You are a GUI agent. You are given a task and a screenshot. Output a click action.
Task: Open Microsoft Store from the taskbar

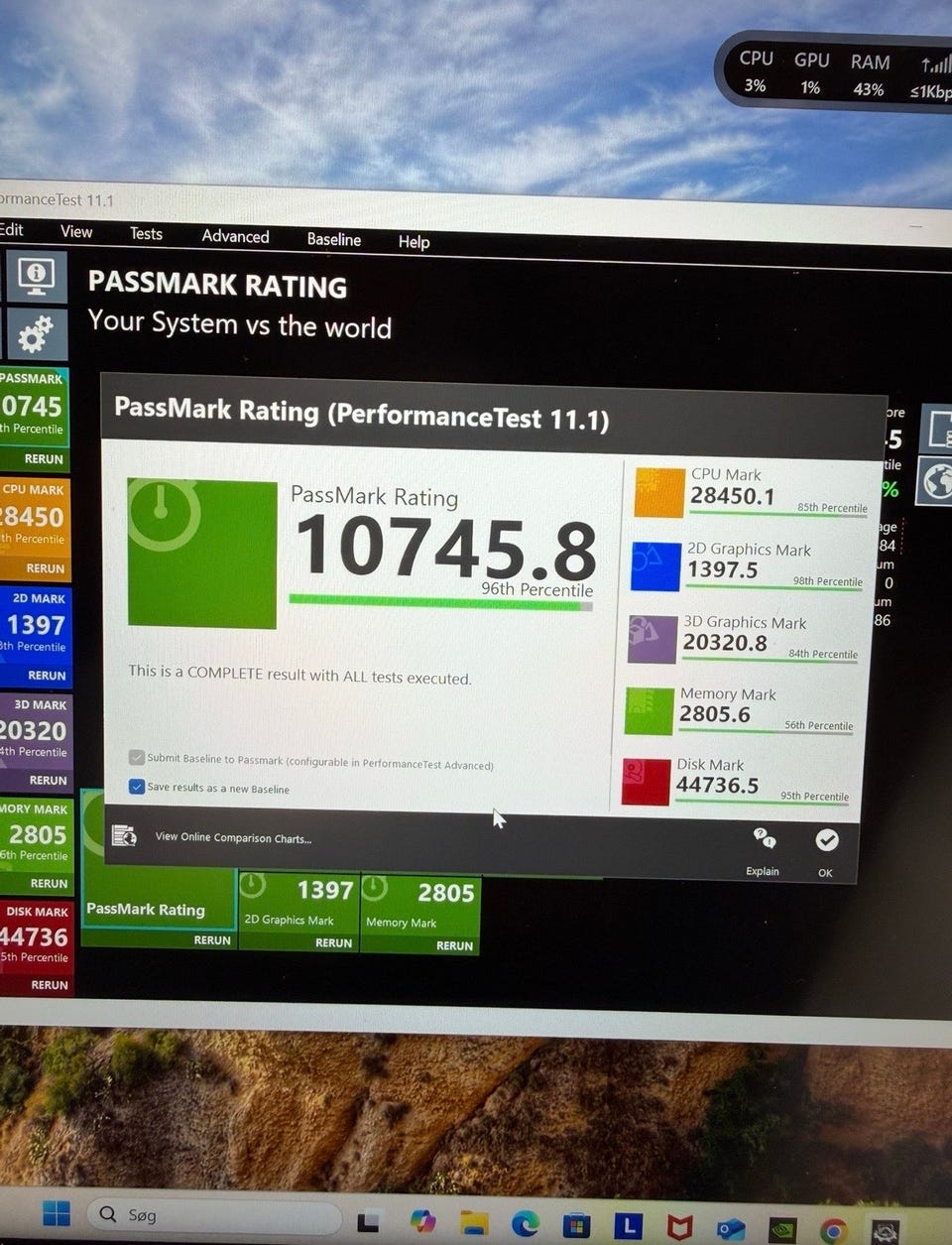pos(576,1226)
